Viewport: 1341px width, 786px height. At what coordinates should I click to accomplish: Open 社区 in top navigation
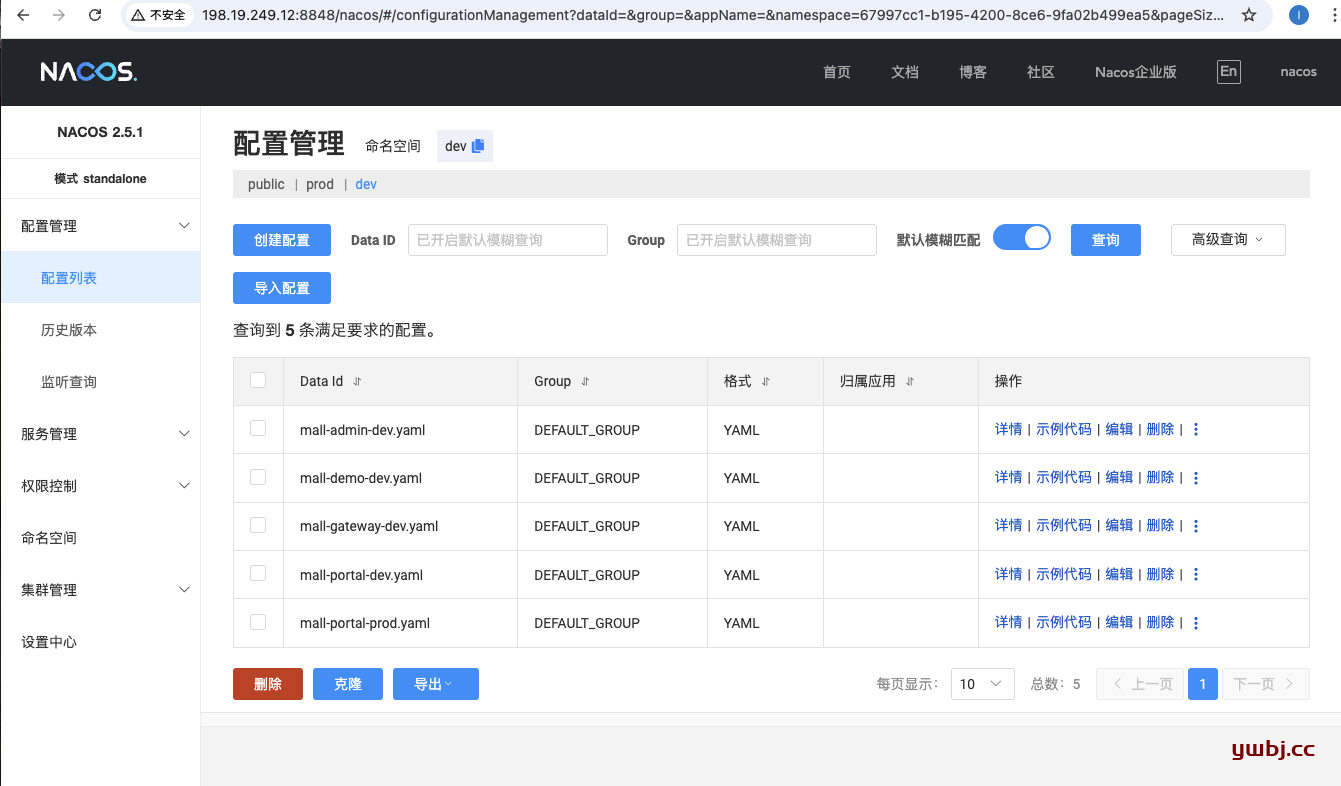tap(1041, 72)
